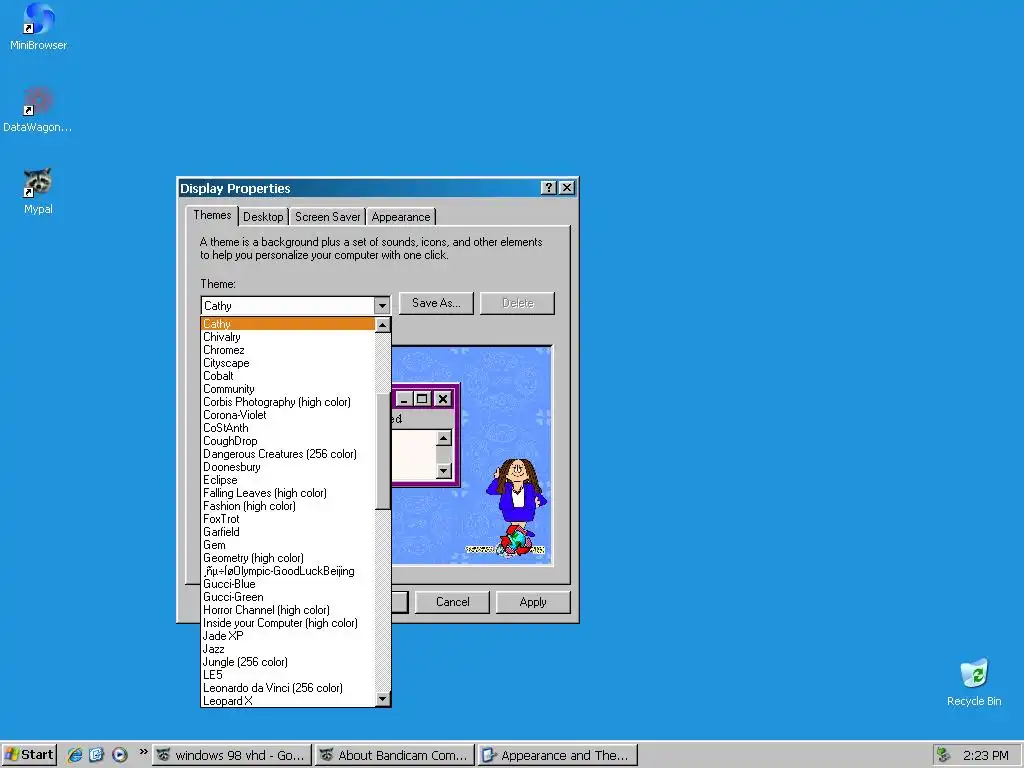Select the Corona-Violet theme
This screenshot has width=1024, height=768.
point(288,415)
